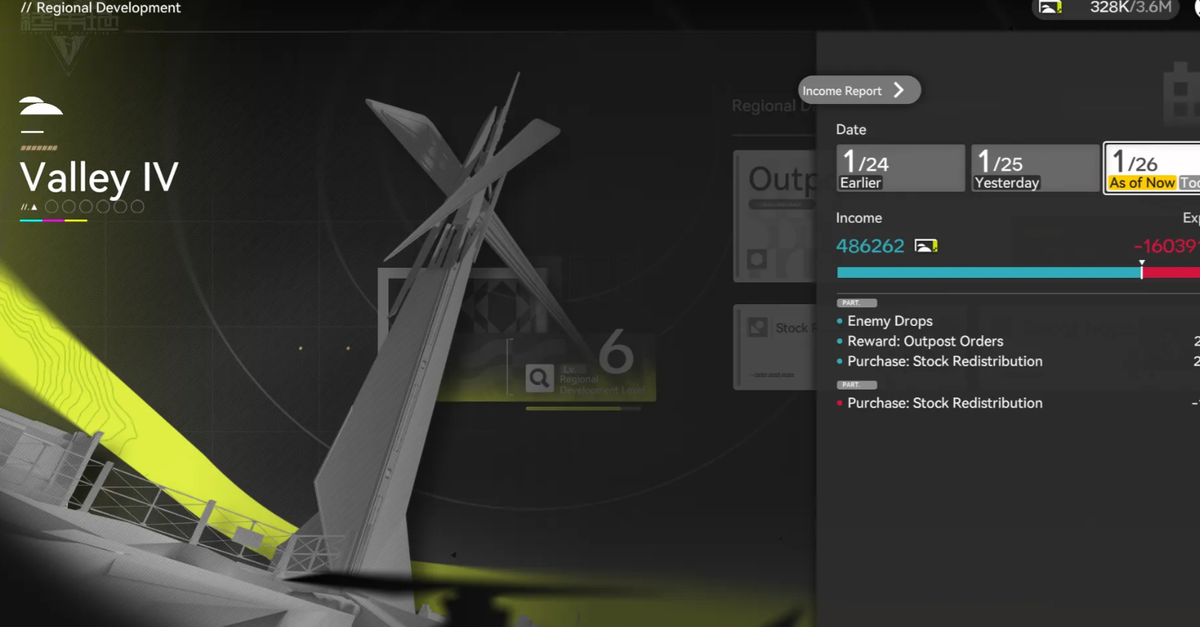
Task: Select the 1/24 Earlier date tab
Action: click(901, 168)
